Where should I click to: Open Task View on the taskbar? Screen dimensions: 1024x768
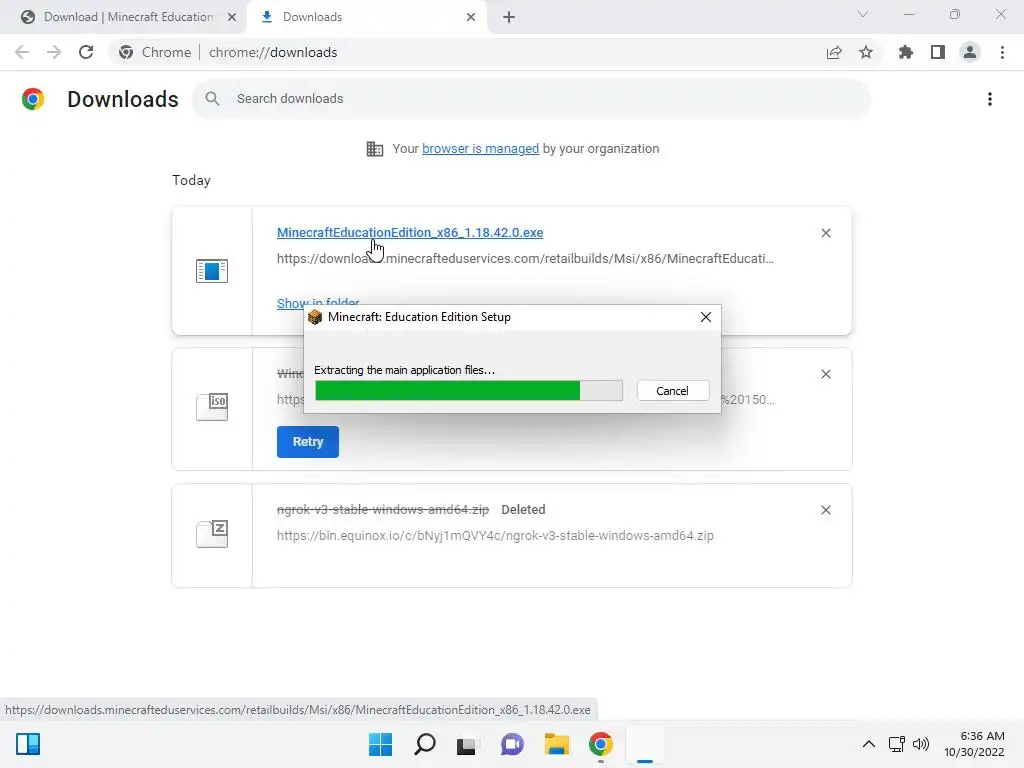coord(466,744)
